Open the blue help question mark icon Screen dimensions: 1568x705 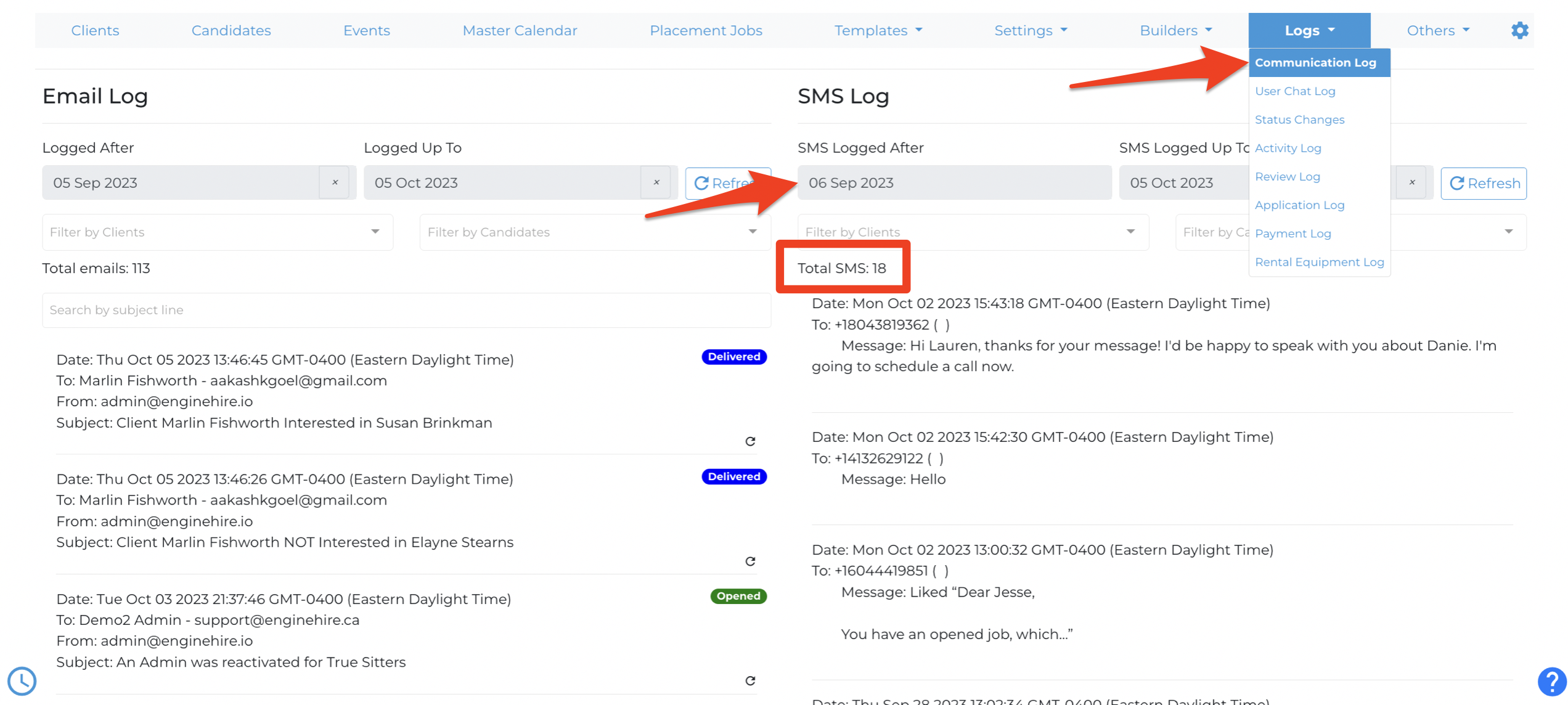(x=1551, y=682)
